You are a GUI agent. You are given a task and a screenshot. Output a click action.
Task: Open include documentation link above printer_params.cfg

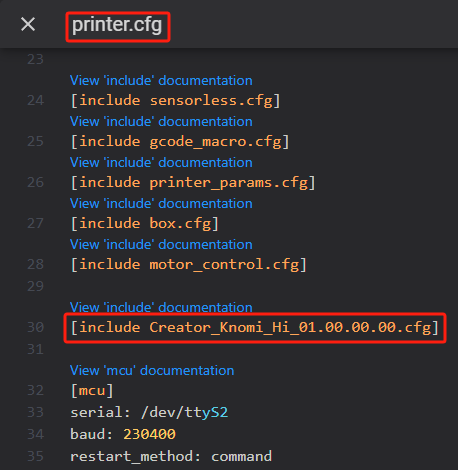(161, 162)
